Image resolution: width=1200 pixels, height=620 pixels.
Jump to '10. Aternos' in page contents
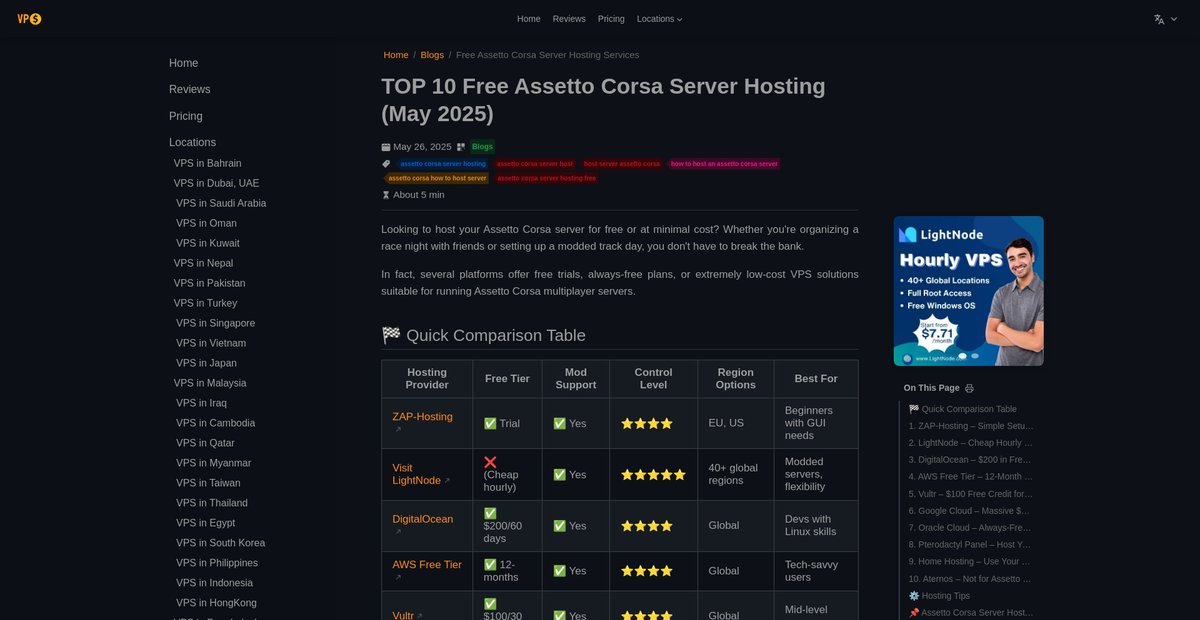971,579
